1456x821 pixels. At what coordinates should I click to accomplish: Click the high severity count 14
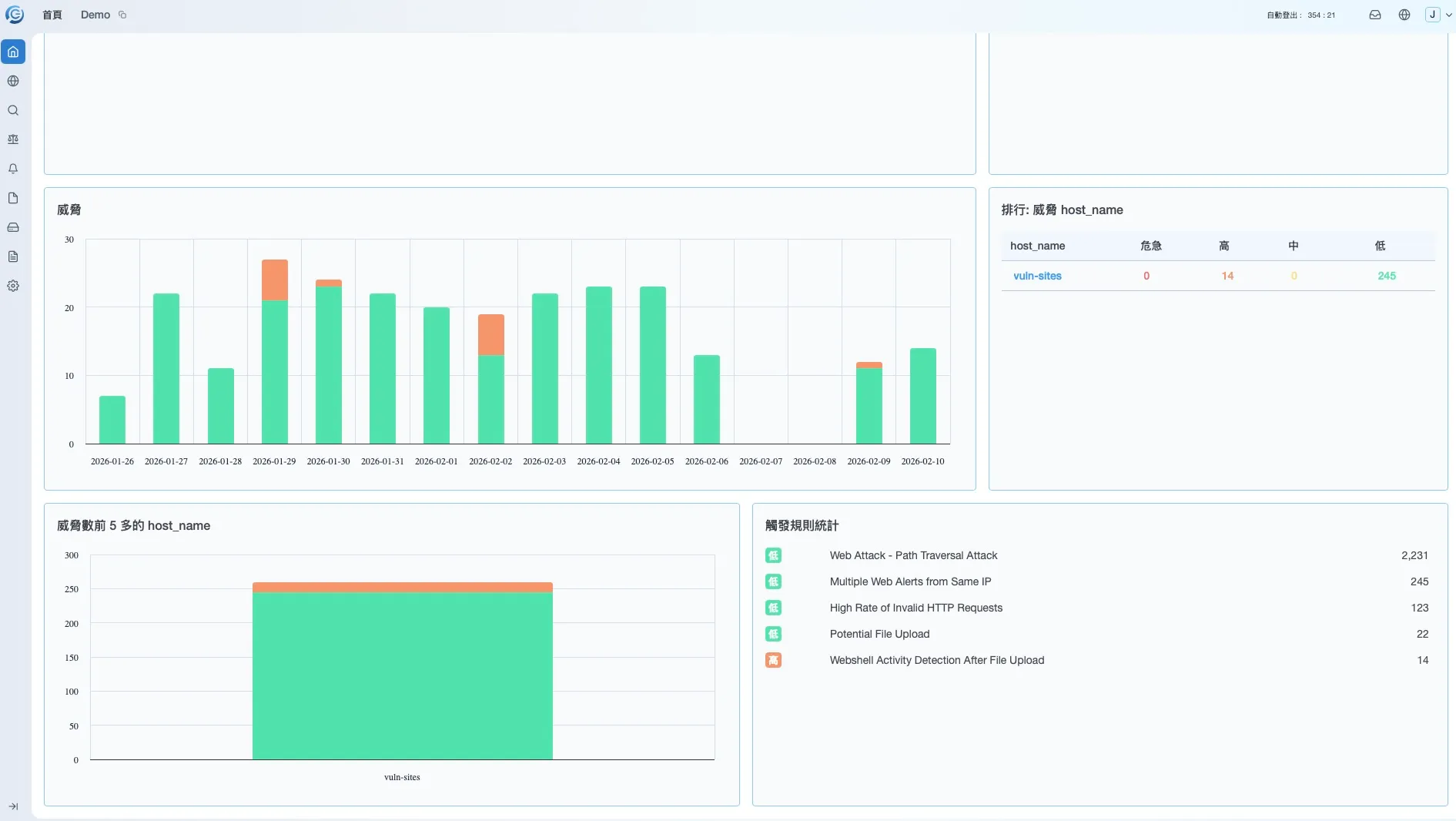click(x=1227, y=276)
